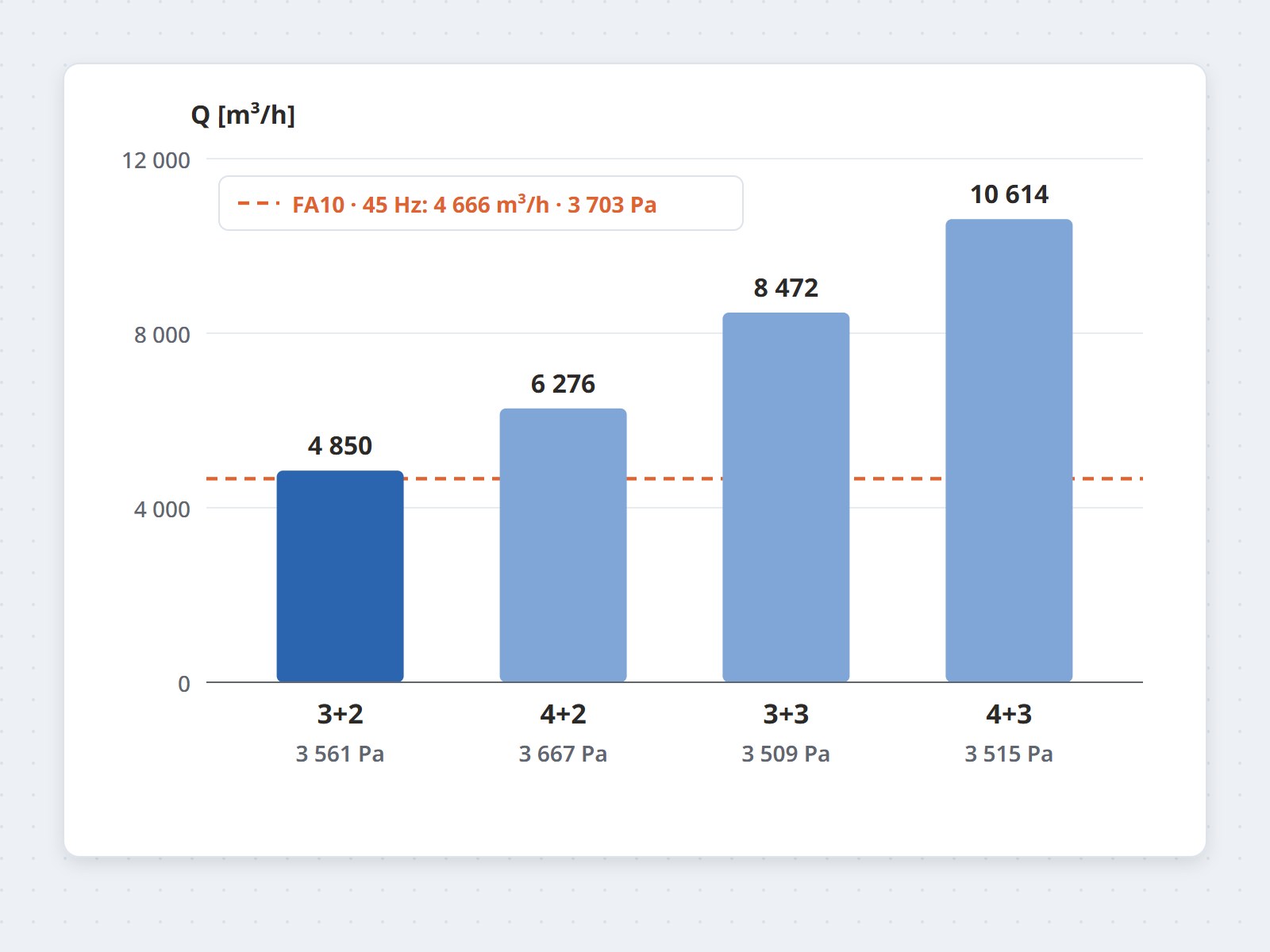Click the dark blue 3+2 bar
This screenshot has height=952, width=1270.
tap(340, 576)
